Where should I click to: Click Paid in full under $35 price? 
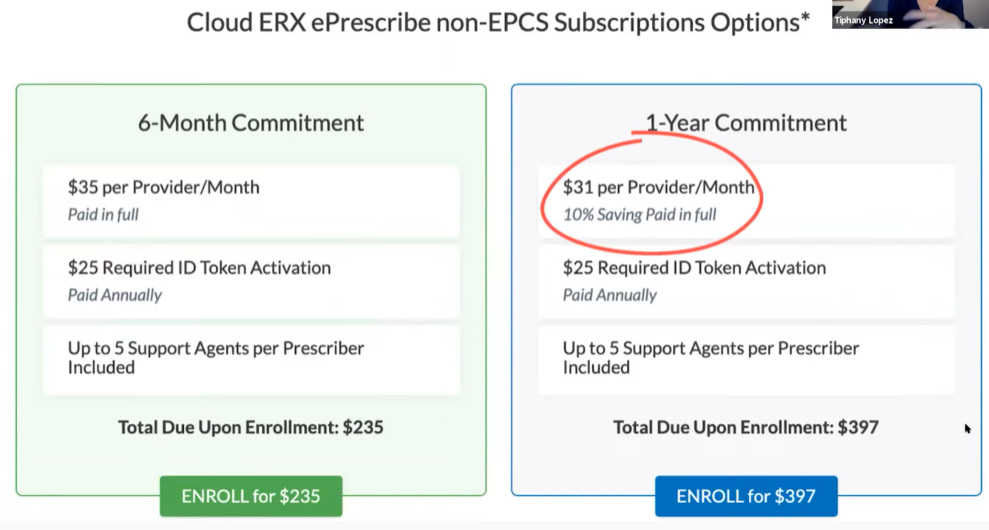[x=103, y=215]
